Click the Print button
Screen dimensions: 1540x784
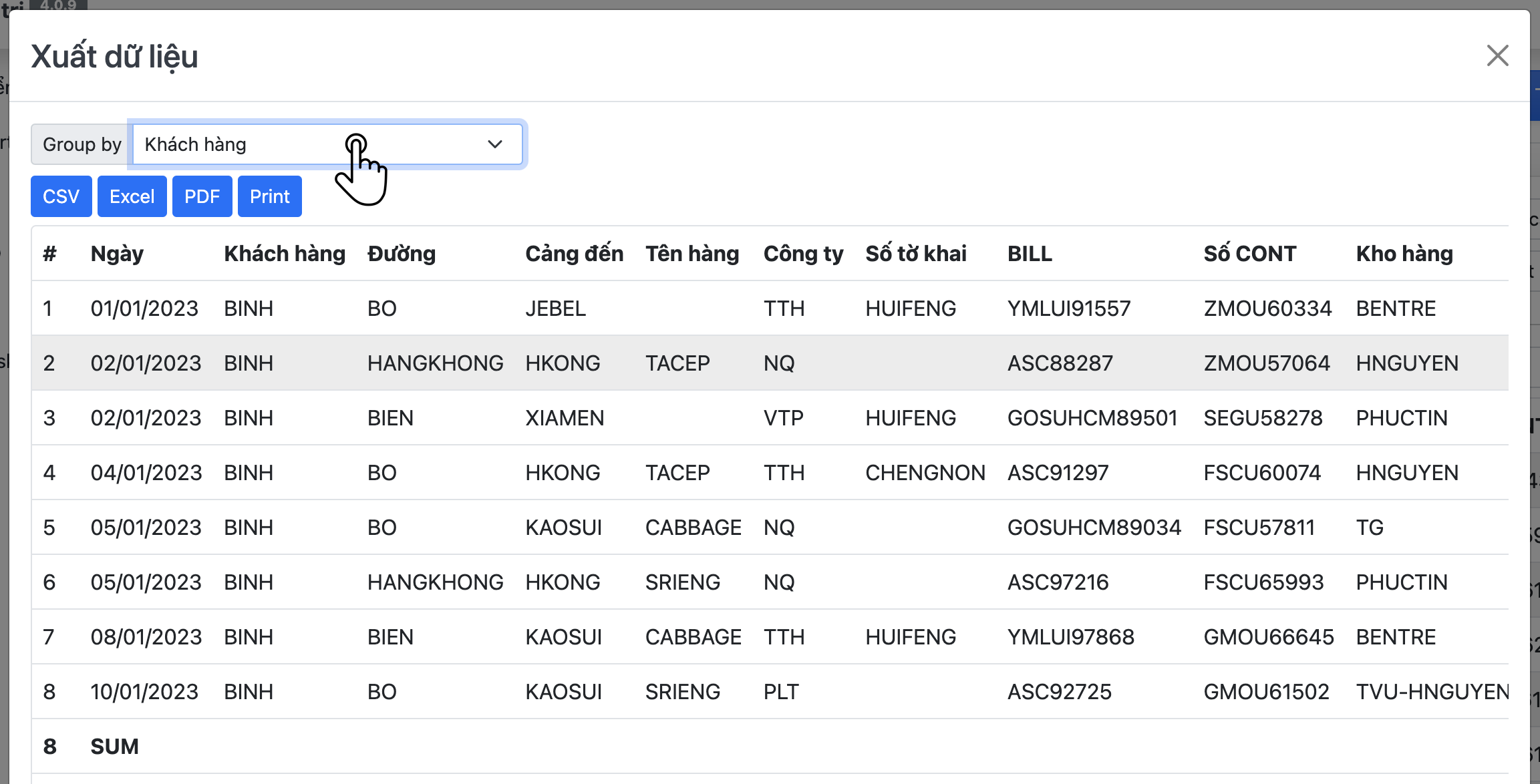[269, 196]
